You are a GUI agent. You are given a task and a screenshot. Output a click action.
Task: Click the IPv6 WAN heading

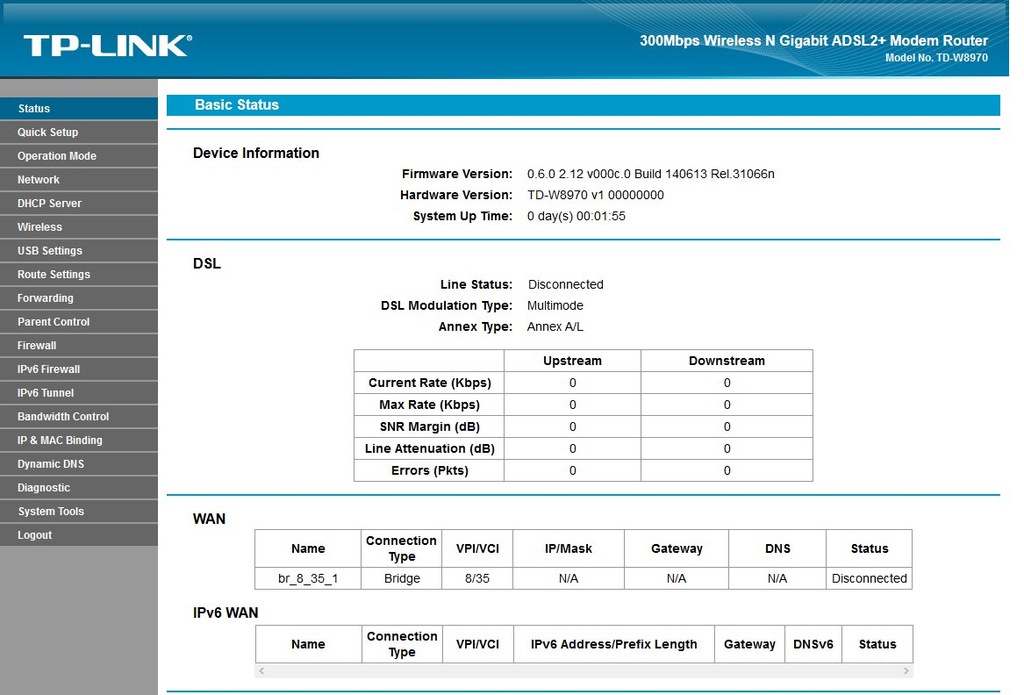(225, 613)
